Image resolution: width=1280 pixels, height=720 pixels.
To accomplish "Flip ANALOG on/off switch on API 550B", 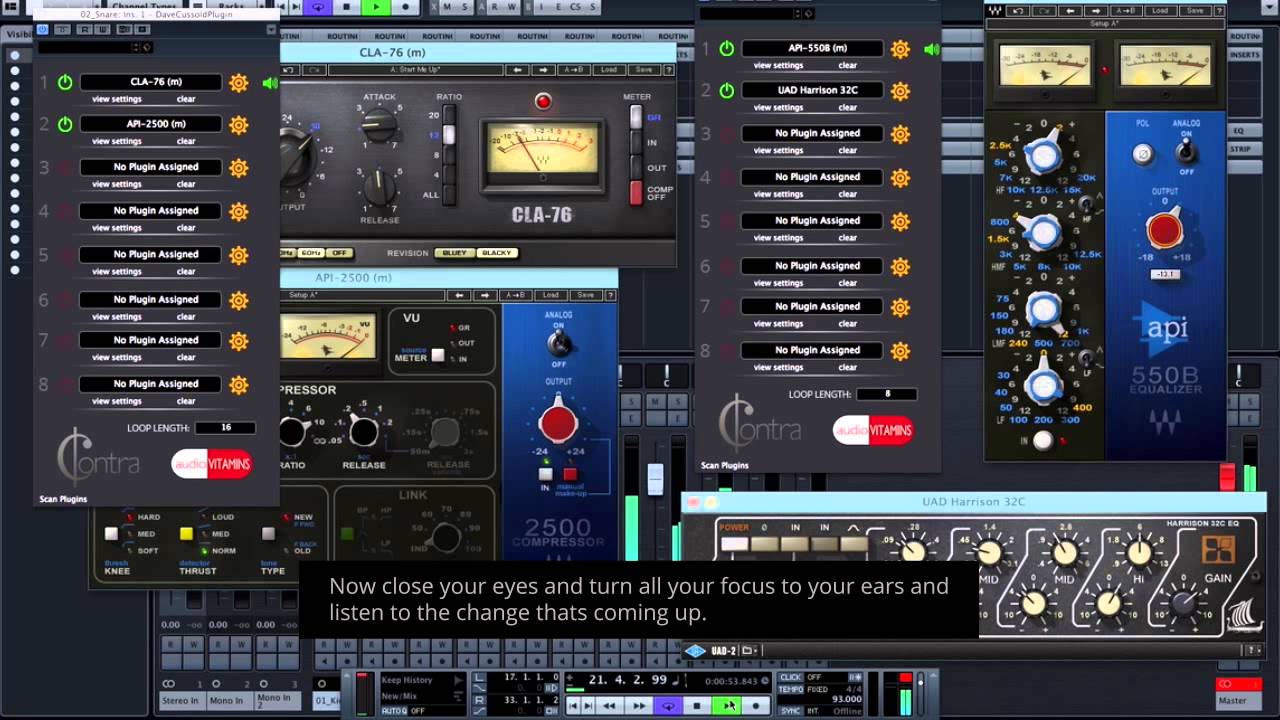I will pos(1186,152).
